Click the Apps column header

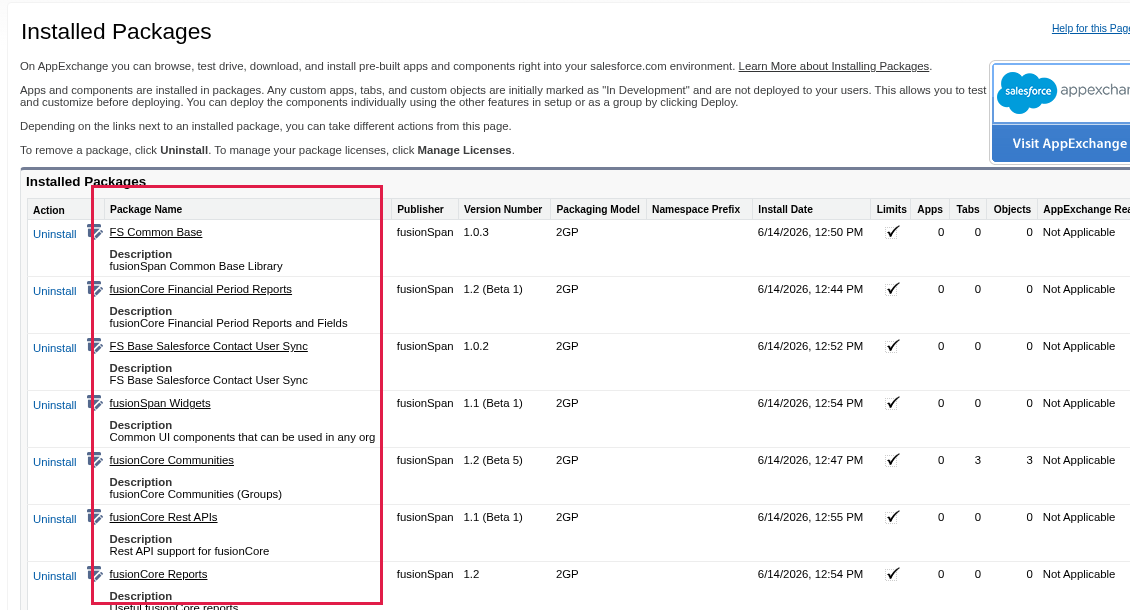pyautogui.click(x=930, y=209)
